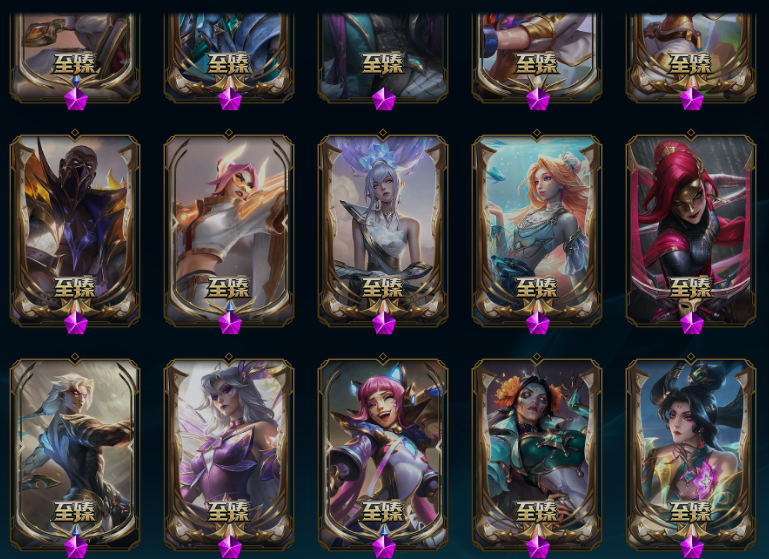769x559 pixels.
Task: Select the dark masked armored warrior skin card
Action: click(75, 230)
